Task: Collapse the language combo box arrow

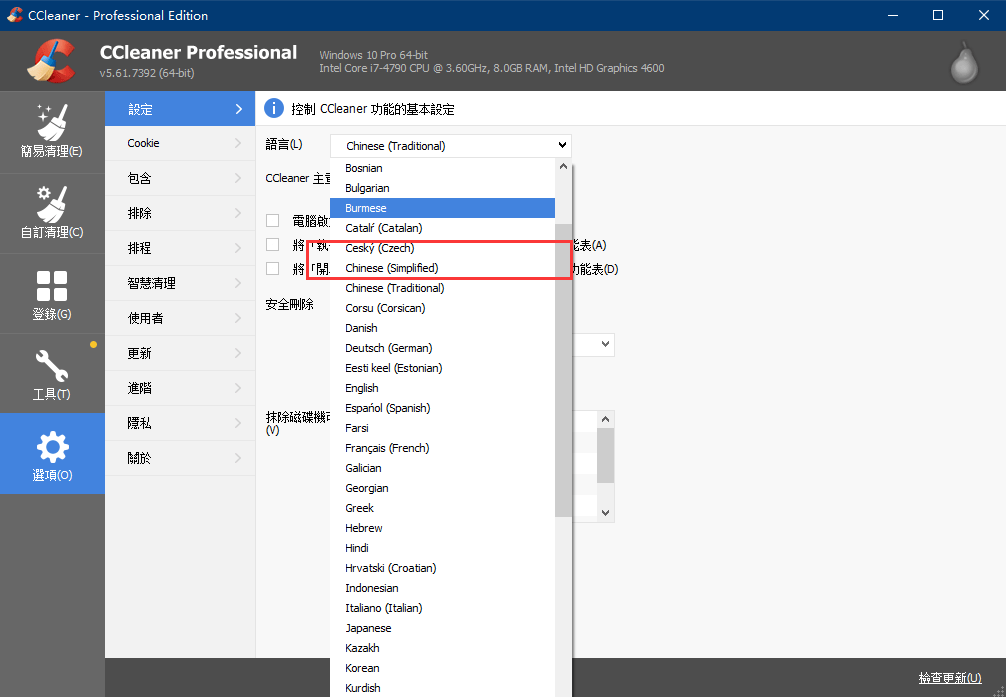Action: (x=563, y=146)
